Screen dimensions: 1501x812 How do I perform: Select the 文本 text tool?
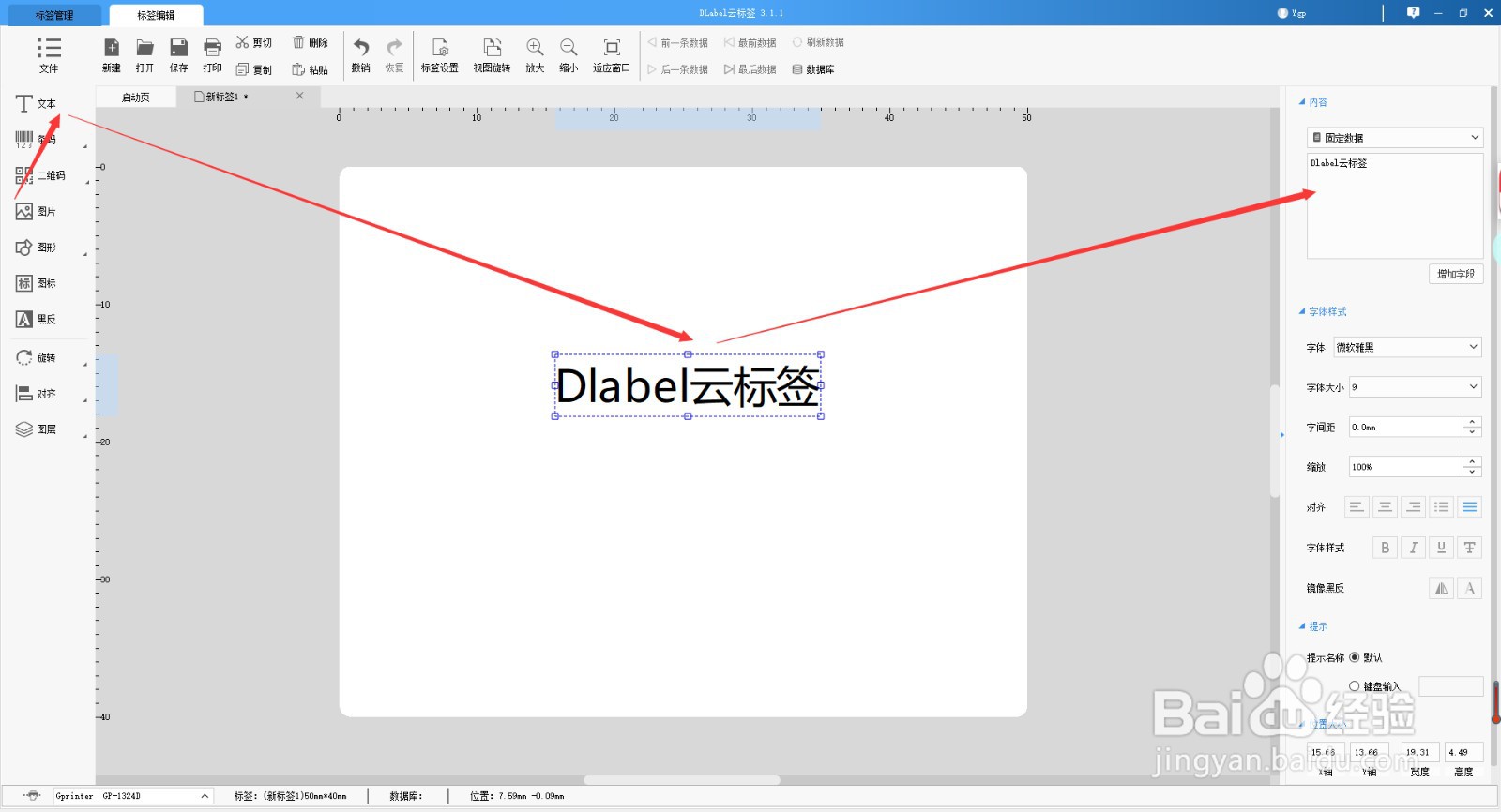37,103
